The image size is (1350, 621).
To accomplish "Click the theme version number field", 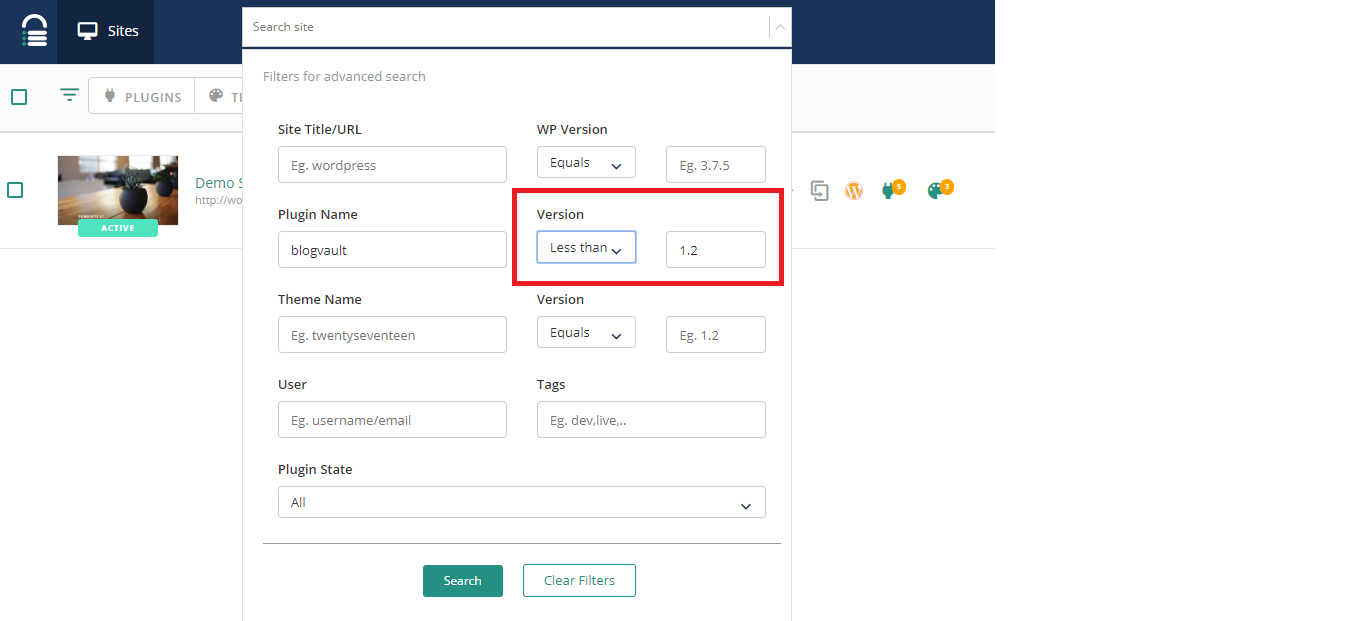I will point(716,335).
